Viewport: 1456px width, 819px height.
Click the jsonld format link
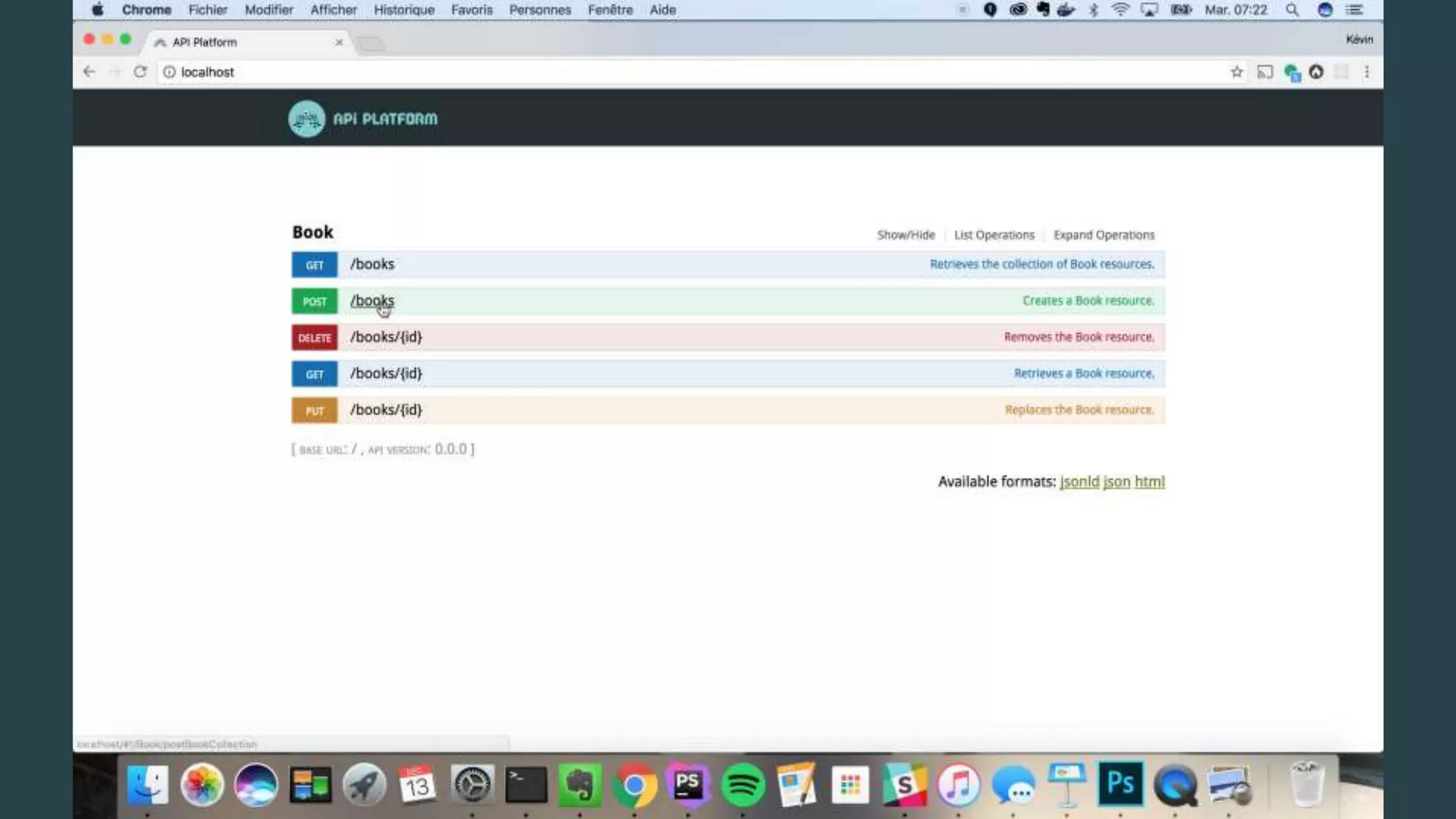[1078, 482]
